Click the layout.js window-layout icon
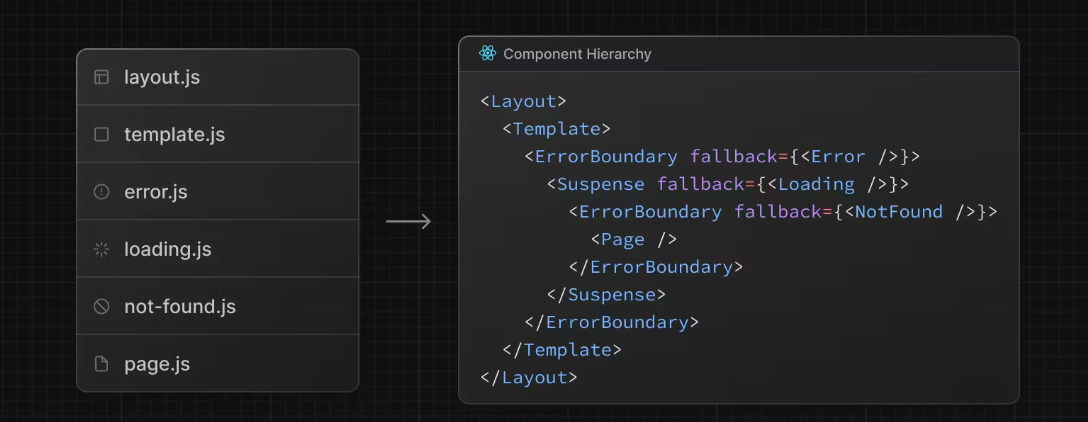The width and height of the screenshot is (1088, 422). click(101, 77)
